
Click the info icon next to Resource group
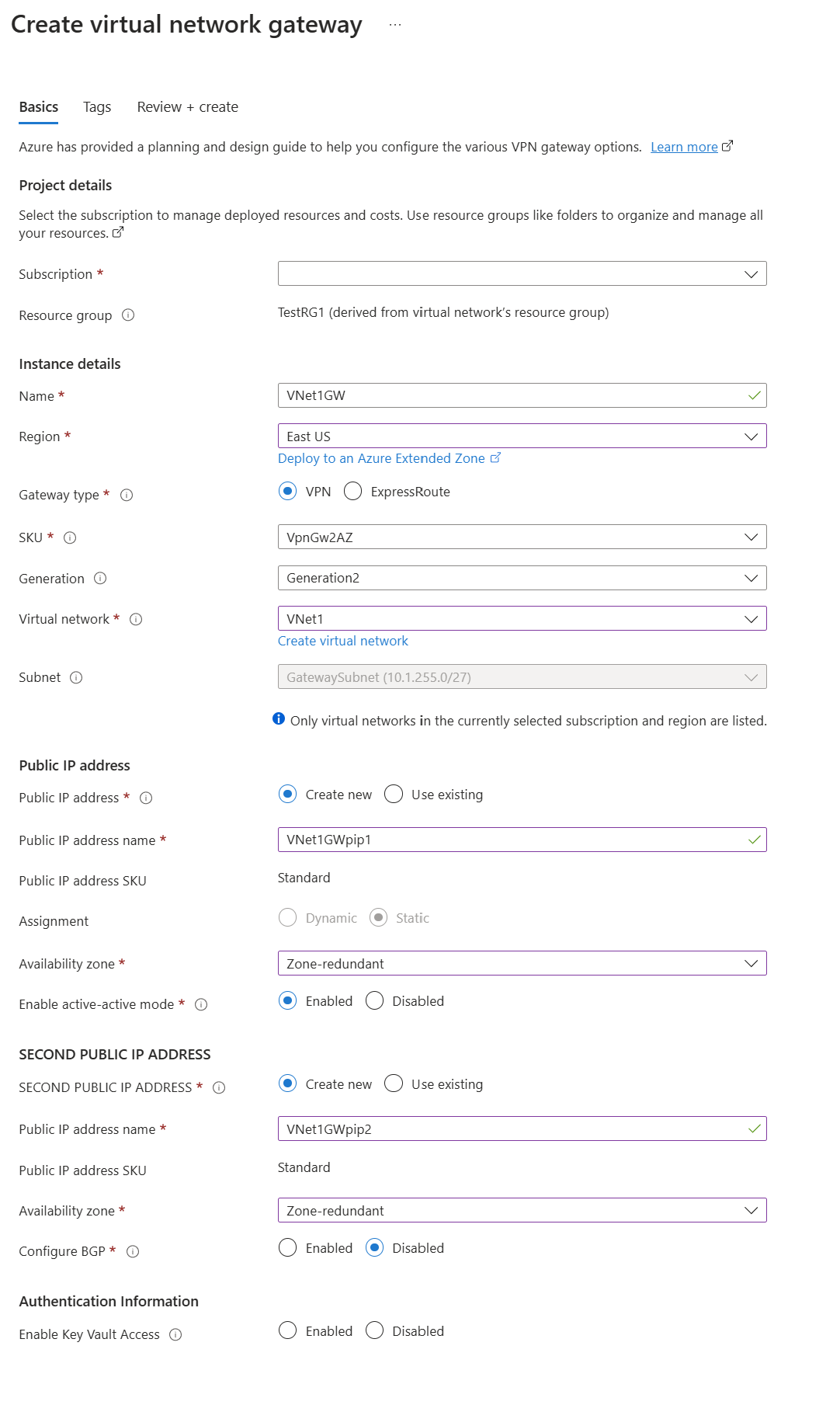click(x=129, y=315)
